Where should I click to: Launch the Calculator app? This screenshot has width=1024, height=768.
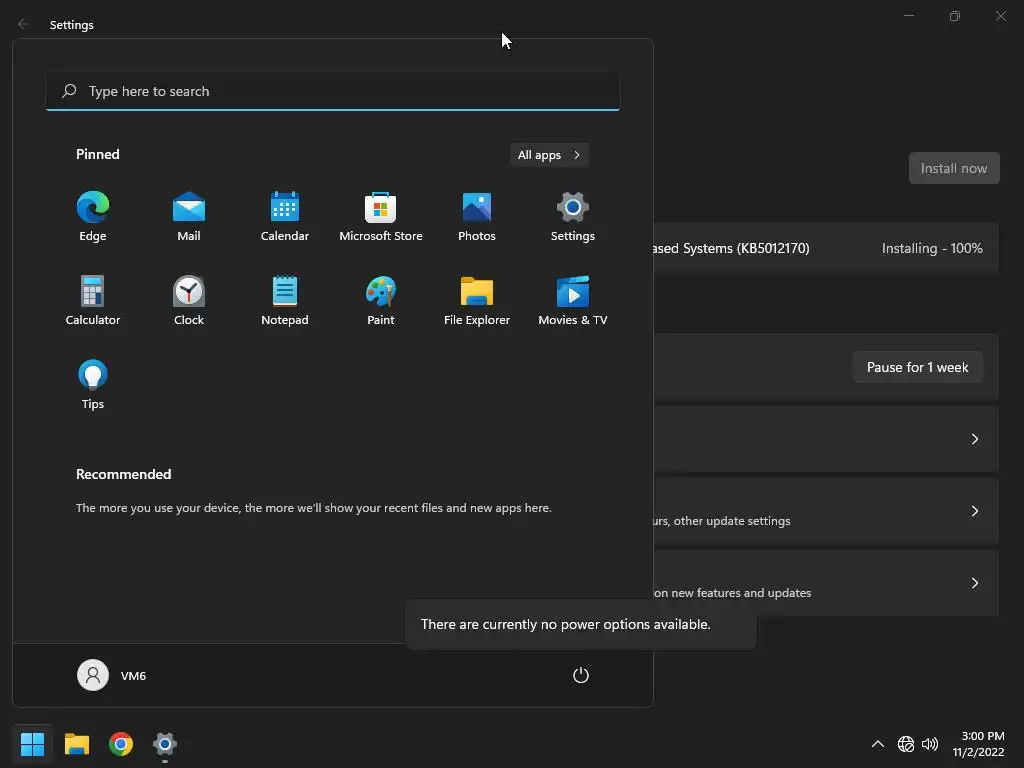click(93, 301)
